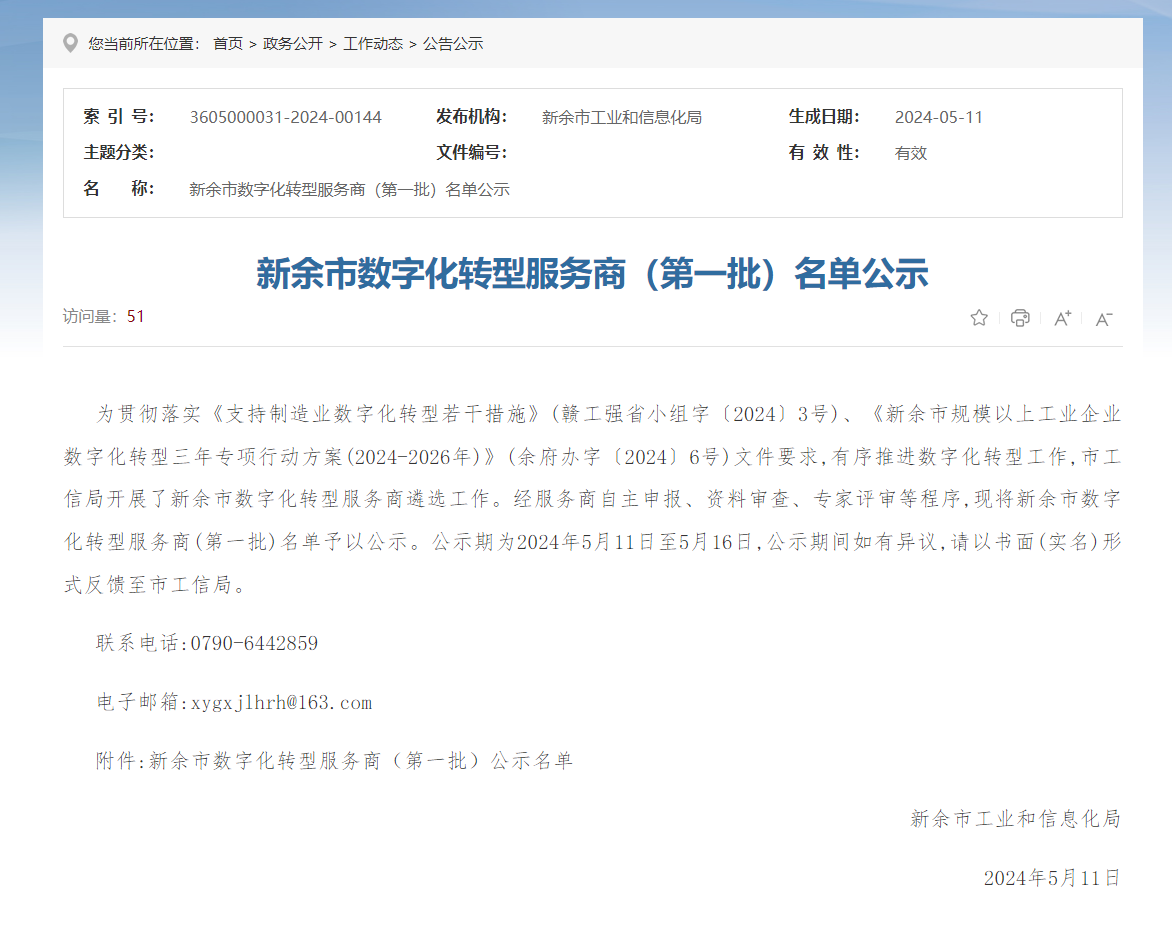Click validity value 有效
1172x928 pixels.
911,153
